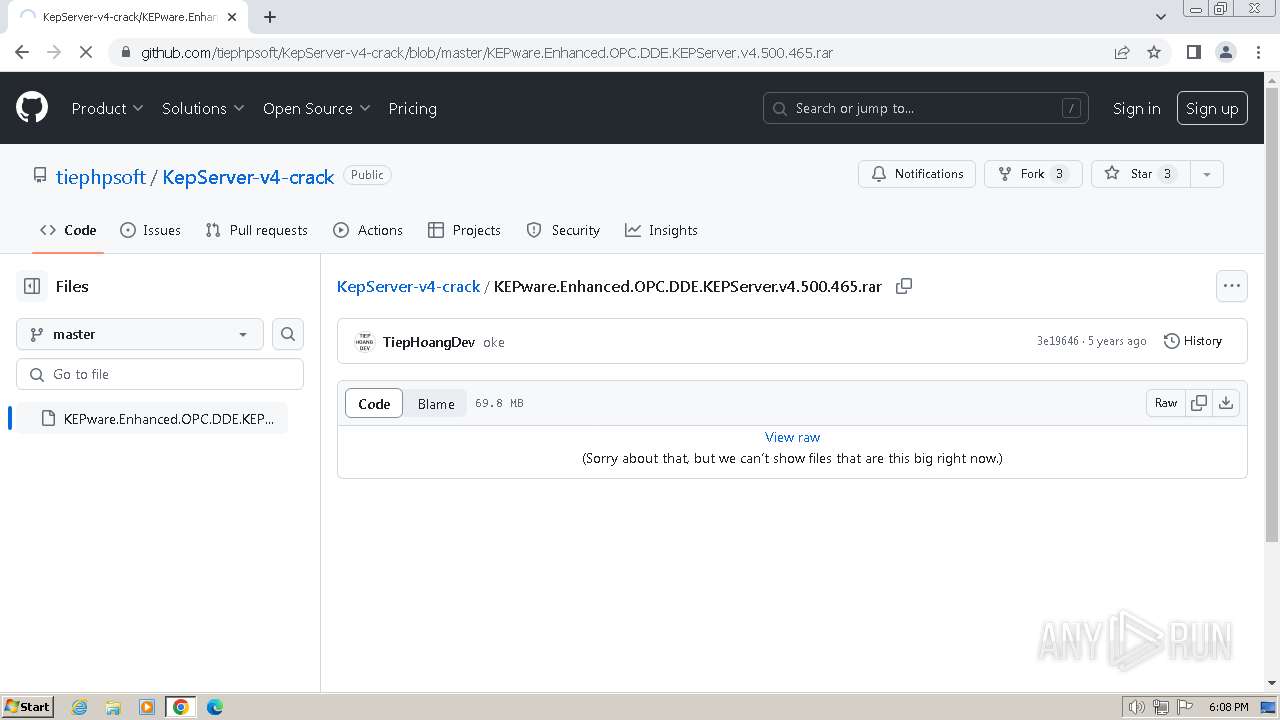Open the Chrome profile icon

tap(1226, 52)
